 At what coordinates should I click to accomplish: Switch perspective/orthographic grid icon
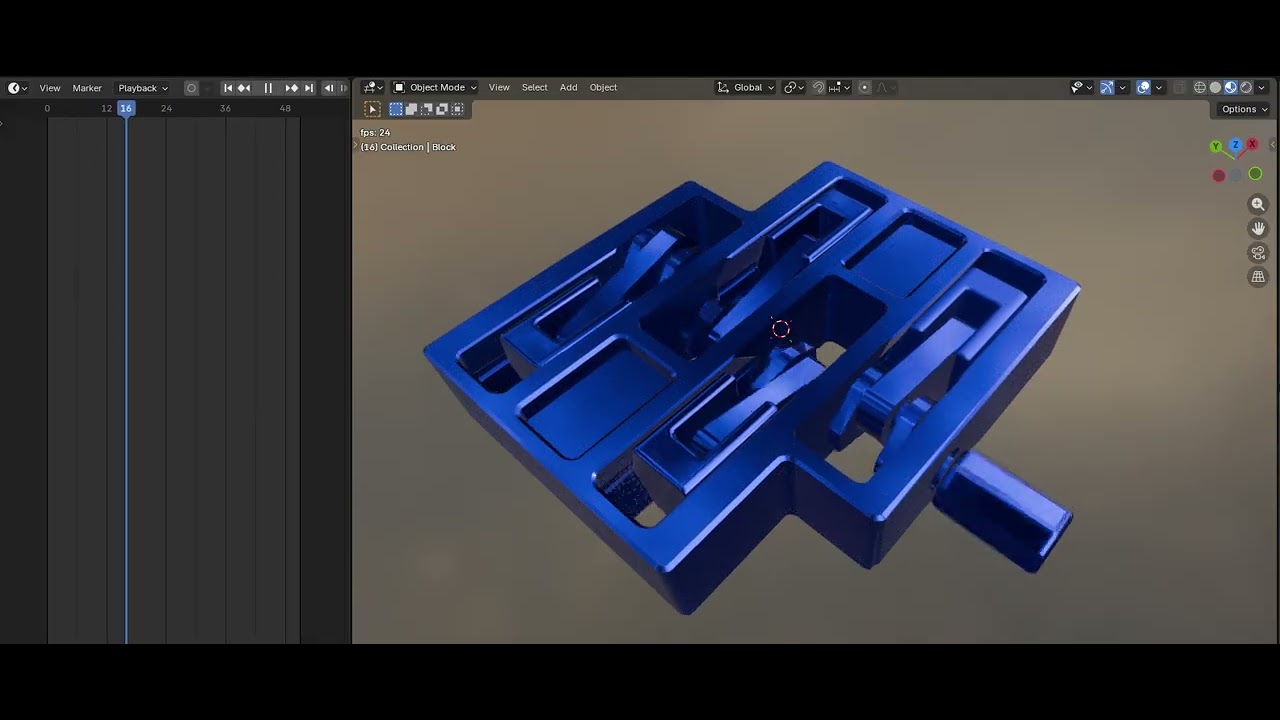click(x=1258, y=277)
